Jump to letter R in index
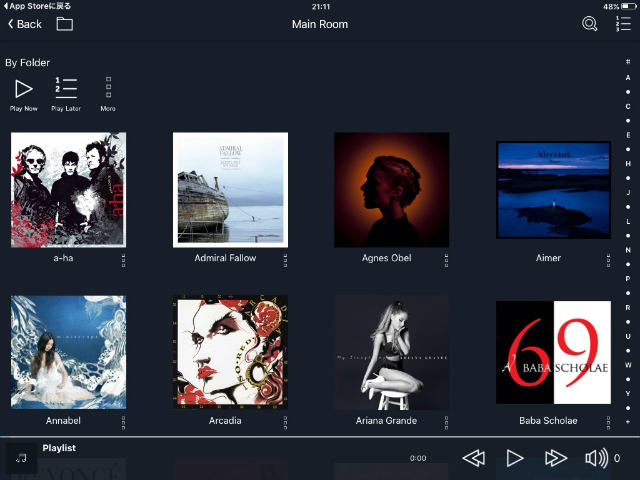The image size is (640, 480). tap(628, 307)
